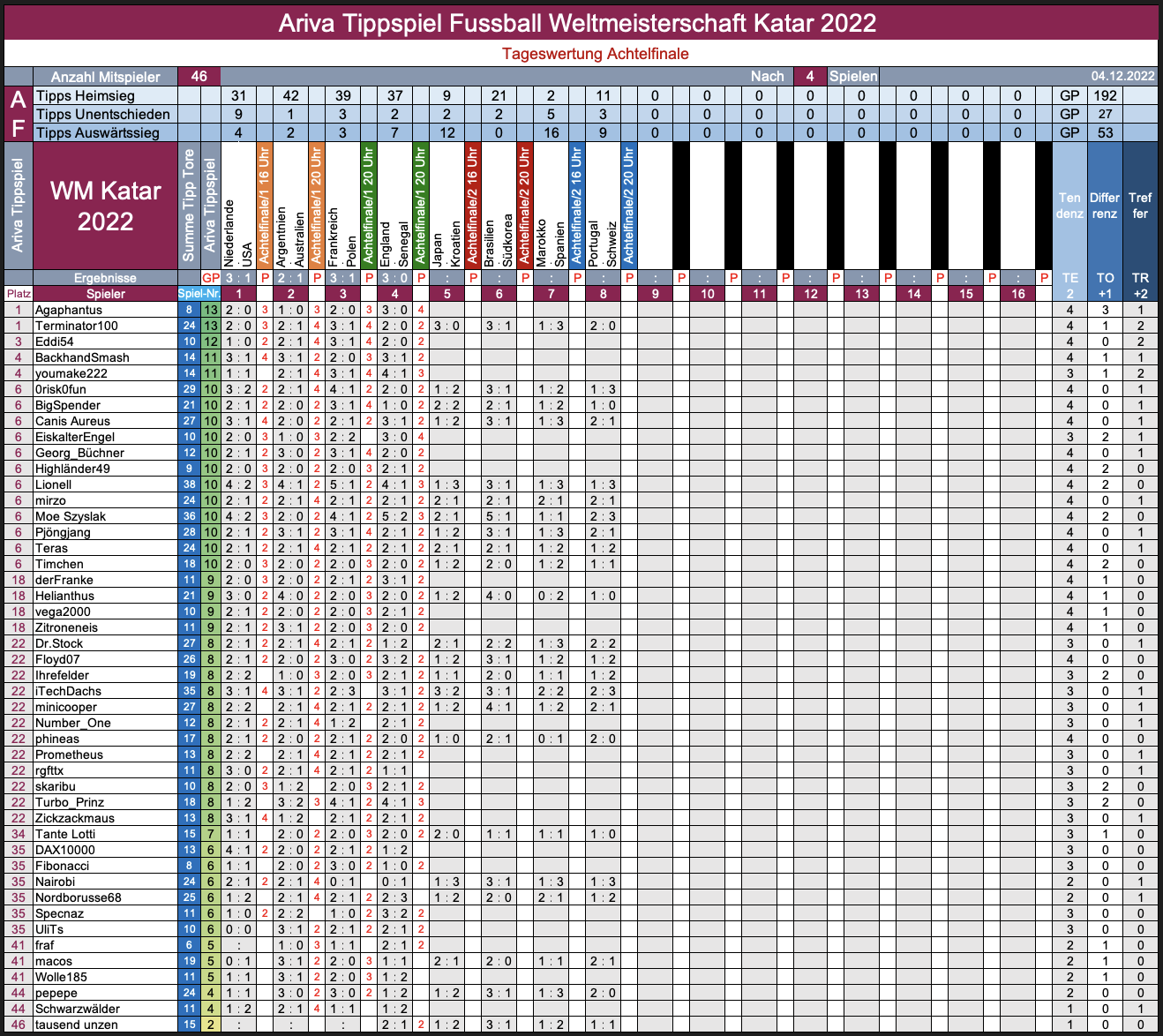Select player name Agaphantus
Viewport: 1163px width, 1036px height.
click(x=69, y=310)
